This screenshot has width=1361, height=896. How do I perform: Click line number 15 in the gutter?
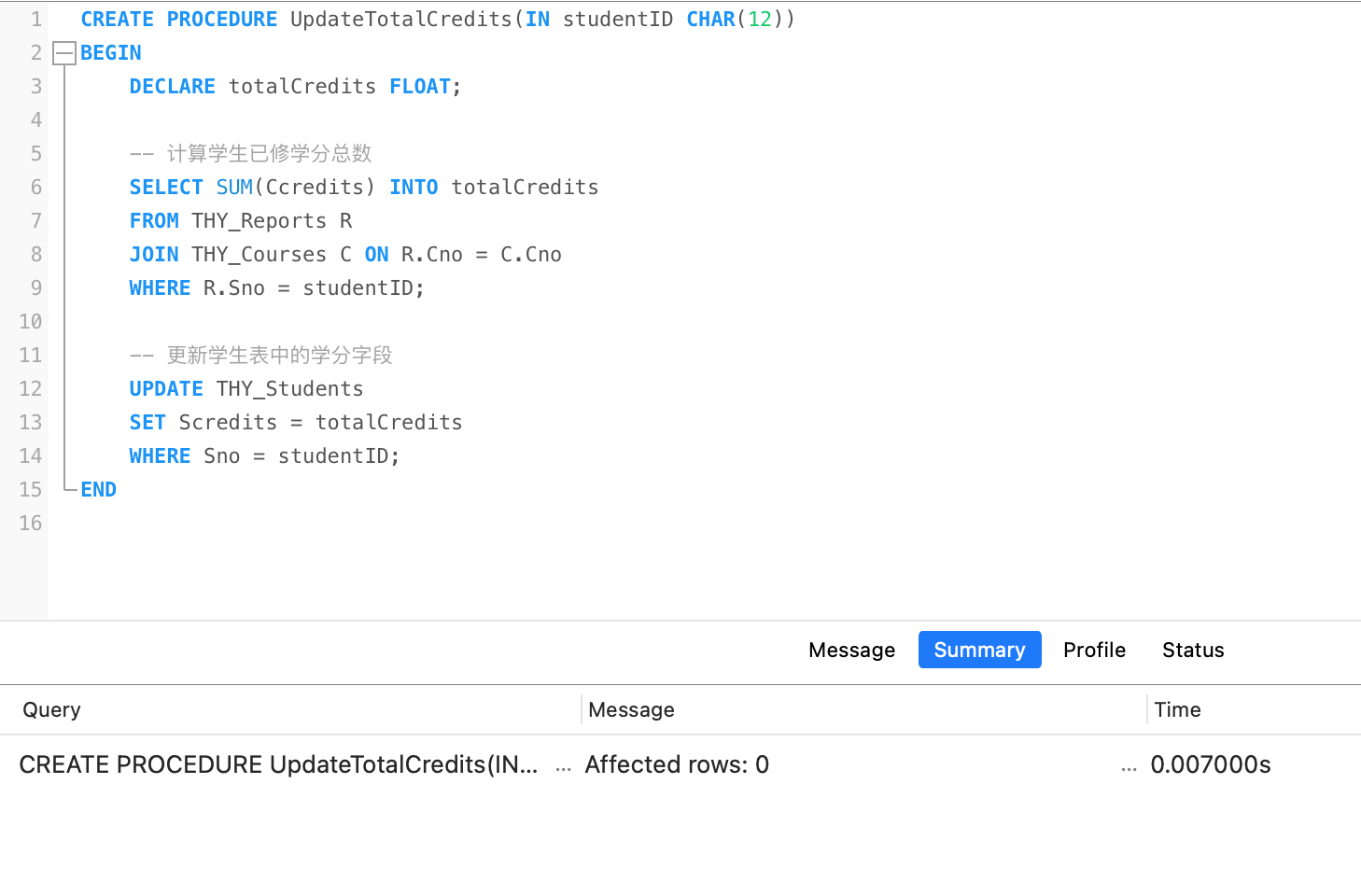[x=31, y=490]
